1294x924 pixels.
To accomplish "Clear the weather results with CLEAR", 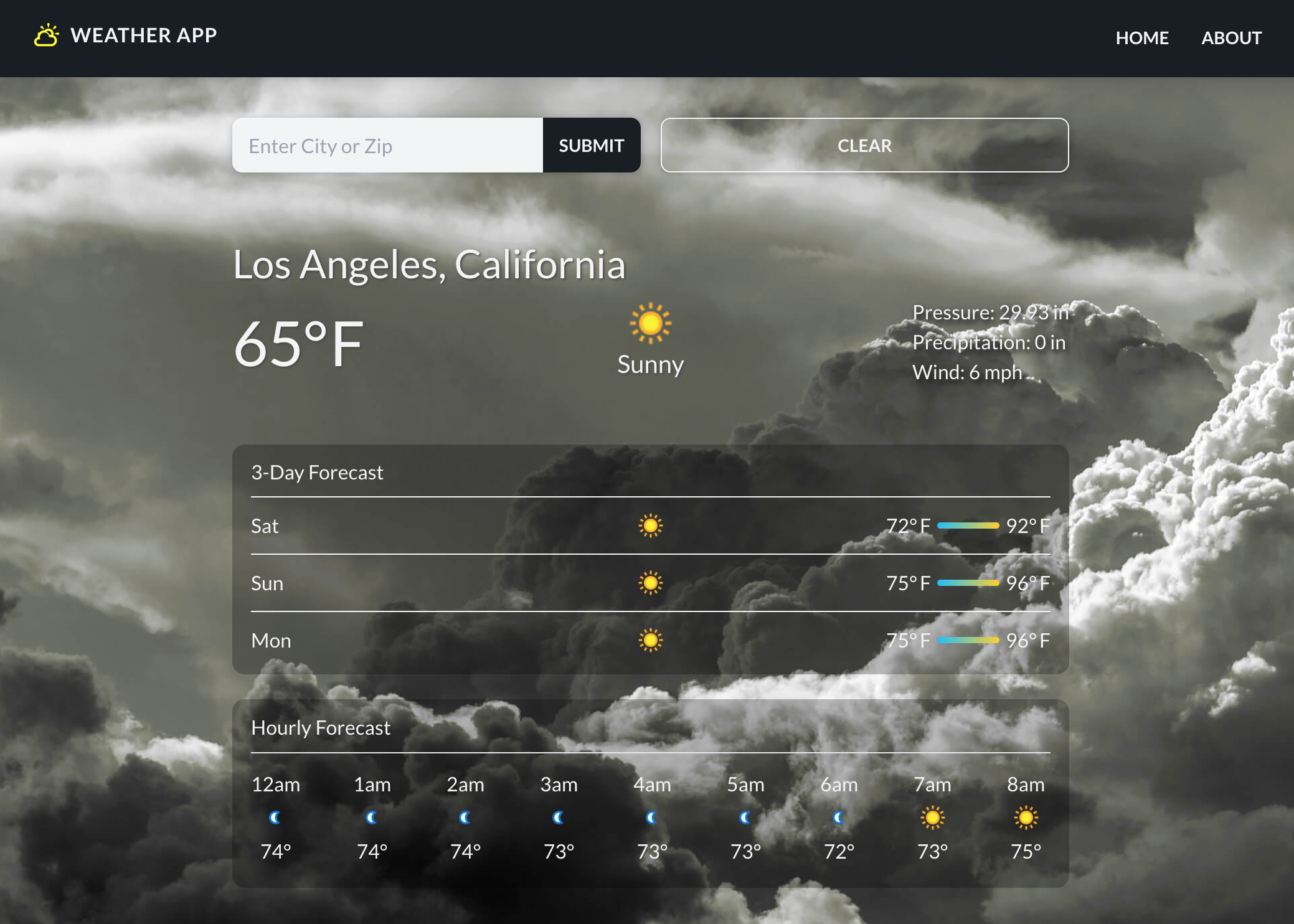I will 864,145.
